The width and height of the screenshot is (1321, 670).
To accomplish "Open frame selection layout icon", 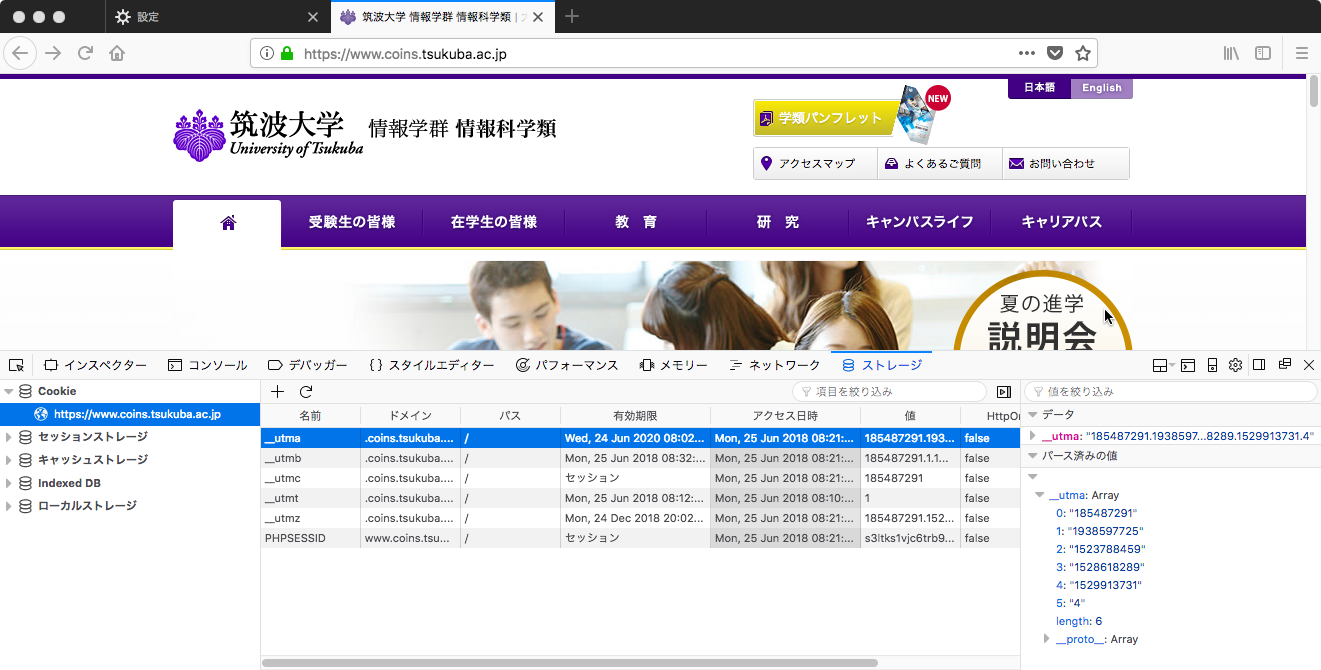I will pos(1163,365).
